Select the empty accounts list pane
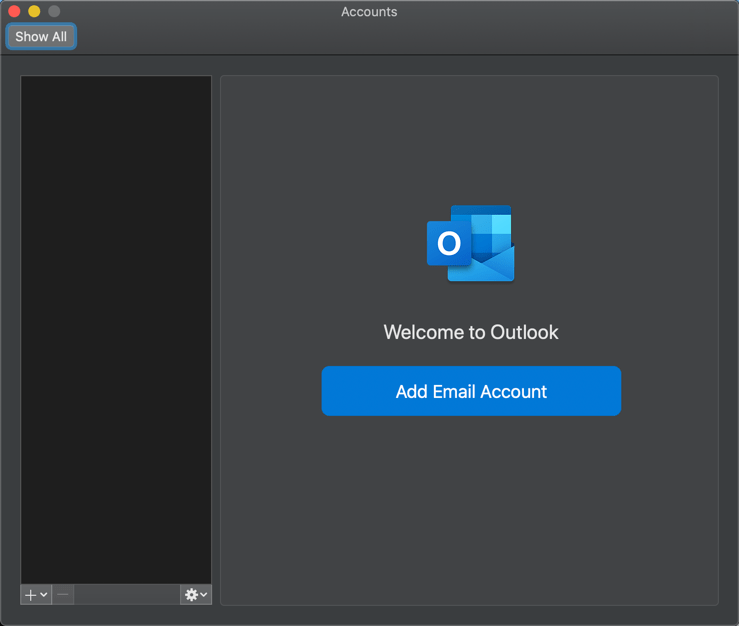The width and height of the screenshot is (739, 626). coord(116,330)
